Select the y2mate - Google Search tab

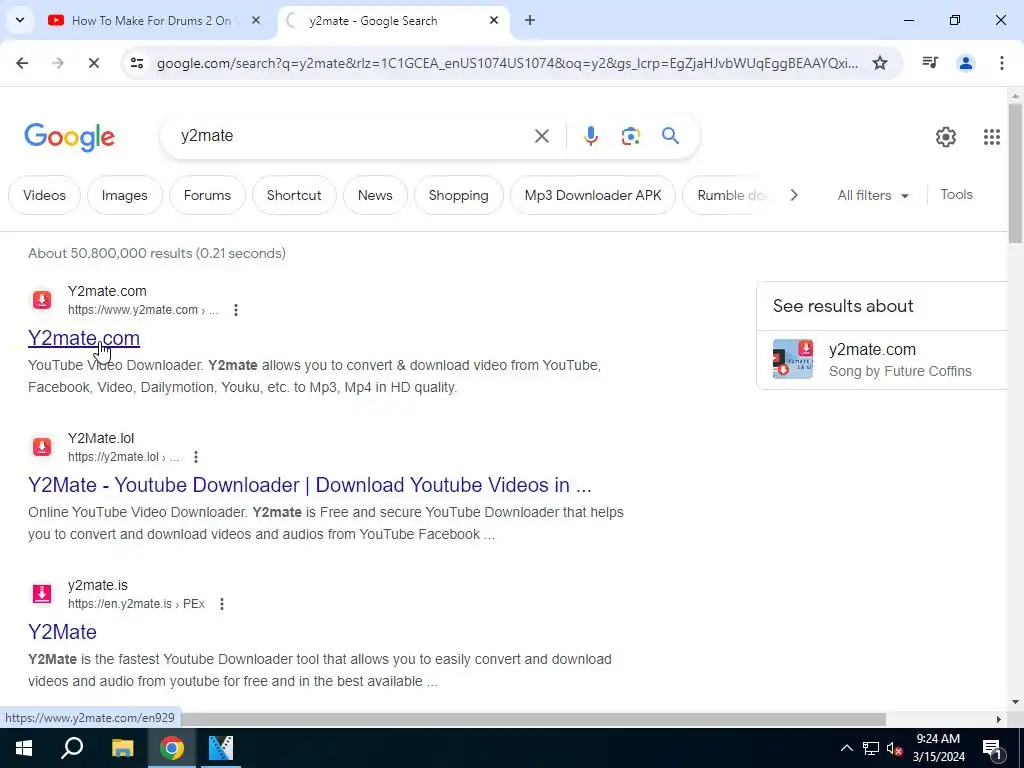tap(394, 21)
